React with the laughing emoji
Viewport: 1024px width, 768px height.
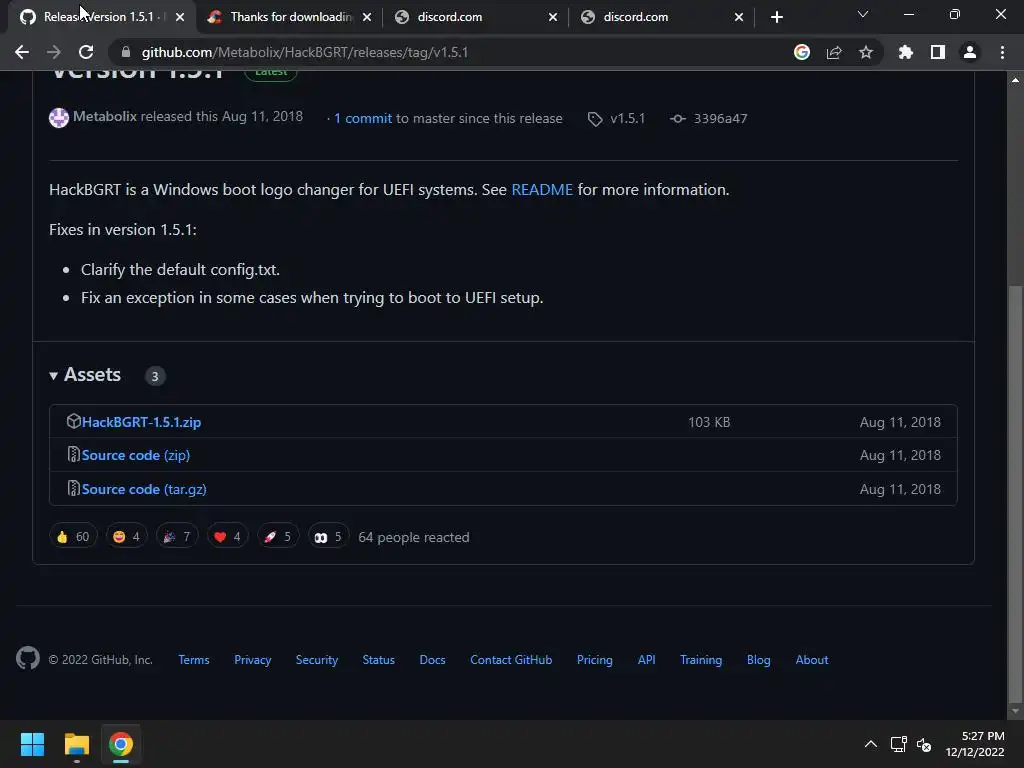click(126, 537)
